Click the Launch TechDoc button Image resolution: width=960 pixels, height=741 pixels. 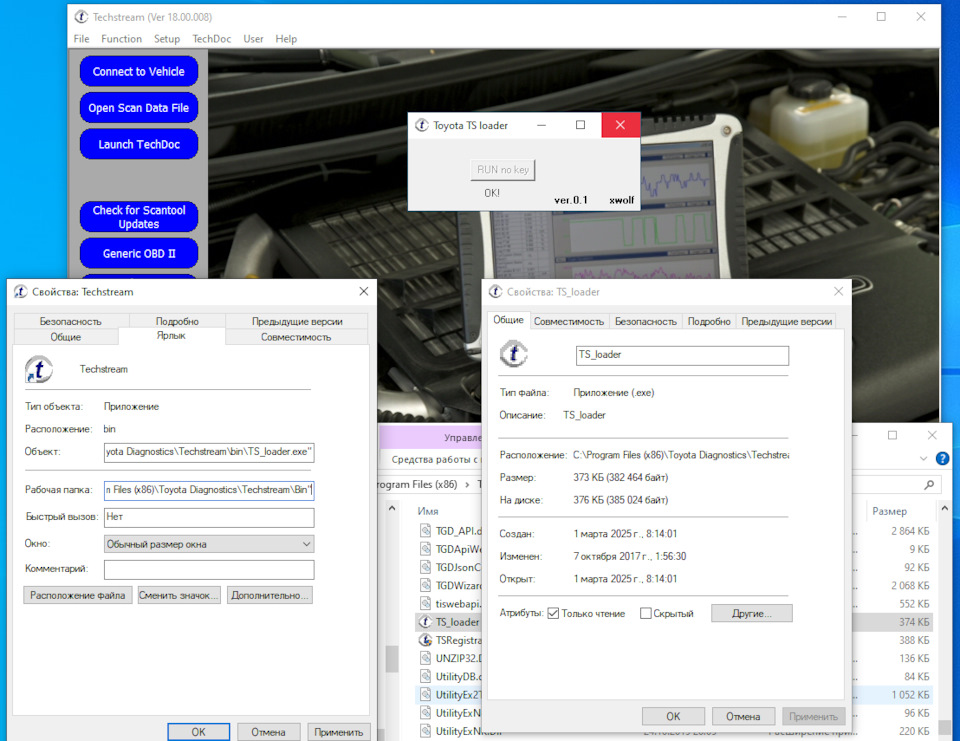tap(139, 145)
